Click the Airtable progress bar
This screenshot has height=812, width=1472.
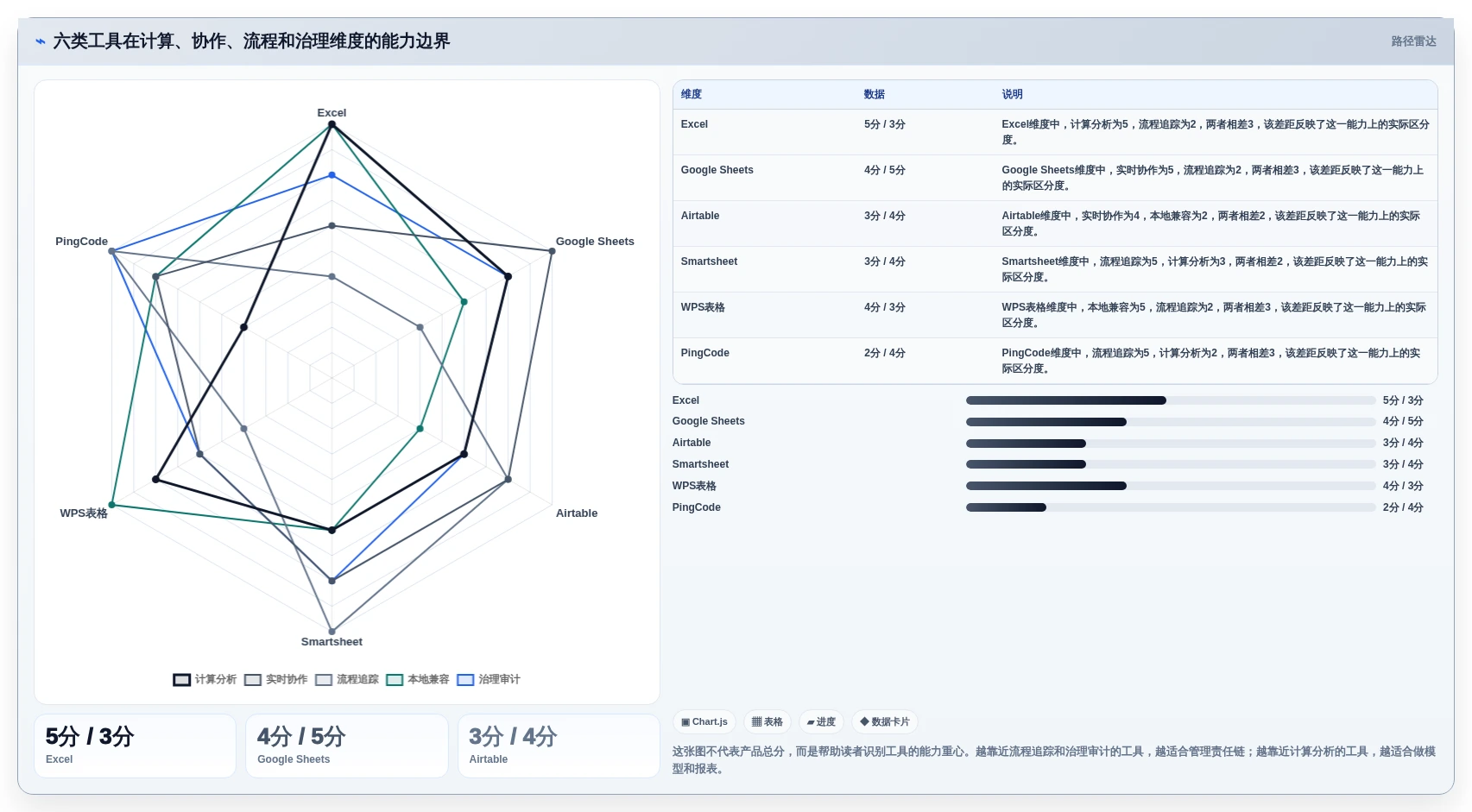(1171, 444)
